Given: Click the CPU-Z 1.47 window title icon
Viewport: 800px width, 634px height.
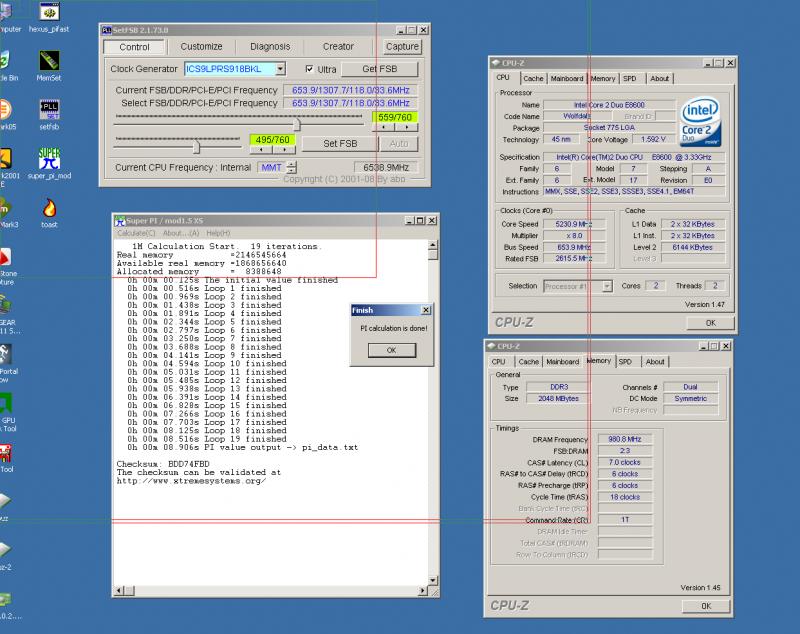Looking at the screenshot, I should 495,63.
